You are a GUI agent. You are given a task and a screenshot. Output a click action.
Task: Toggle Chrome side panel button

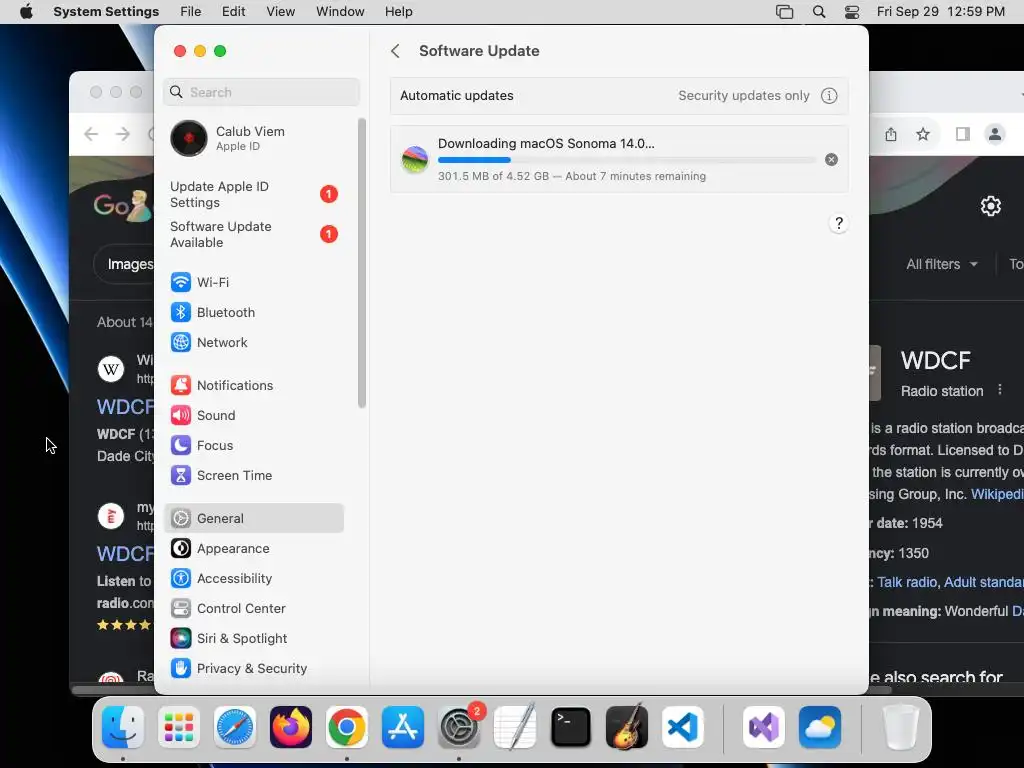click(962, 135)
